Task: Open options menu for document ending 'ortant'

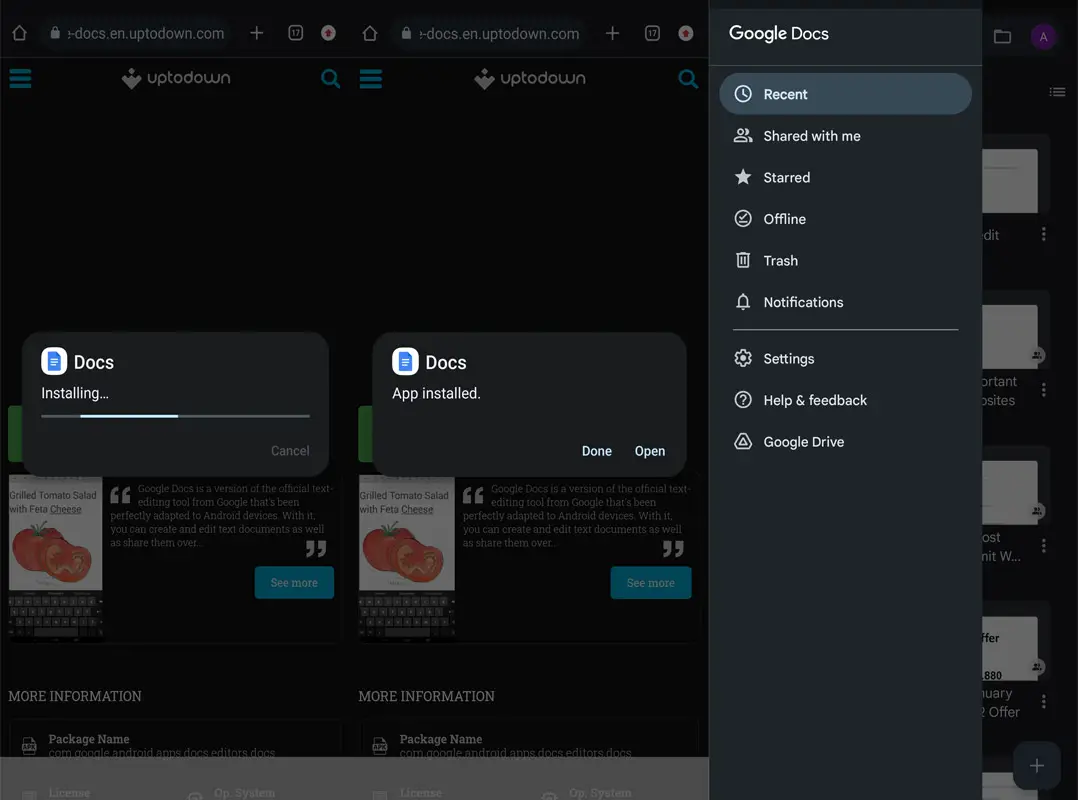Action: (1044, 390)
